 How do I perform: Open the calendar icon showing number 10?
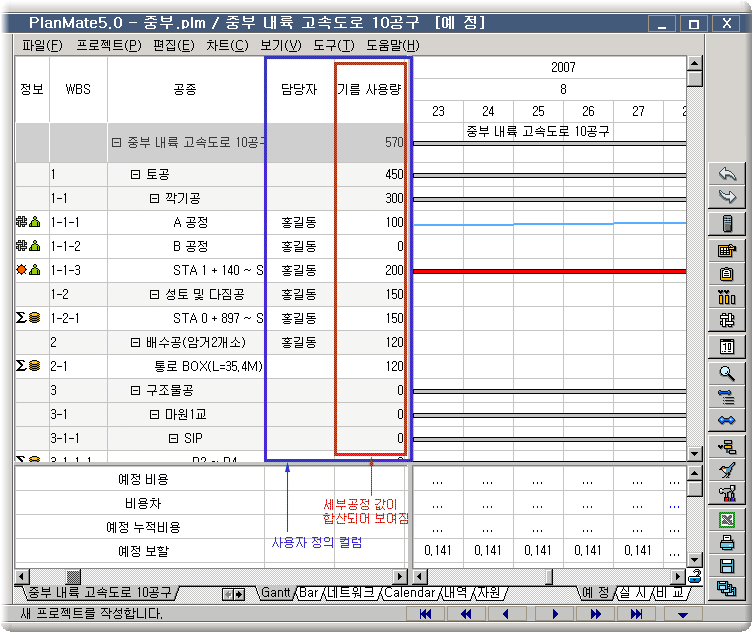point(727,347)
